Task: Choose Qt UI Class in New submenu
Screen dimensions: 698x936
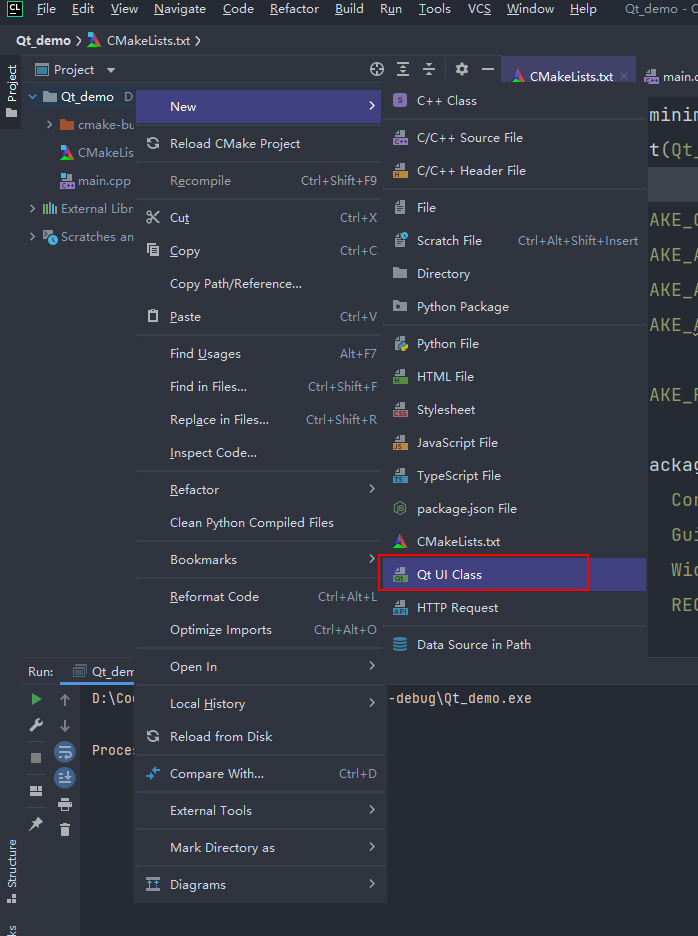Action: pos(514,575)
